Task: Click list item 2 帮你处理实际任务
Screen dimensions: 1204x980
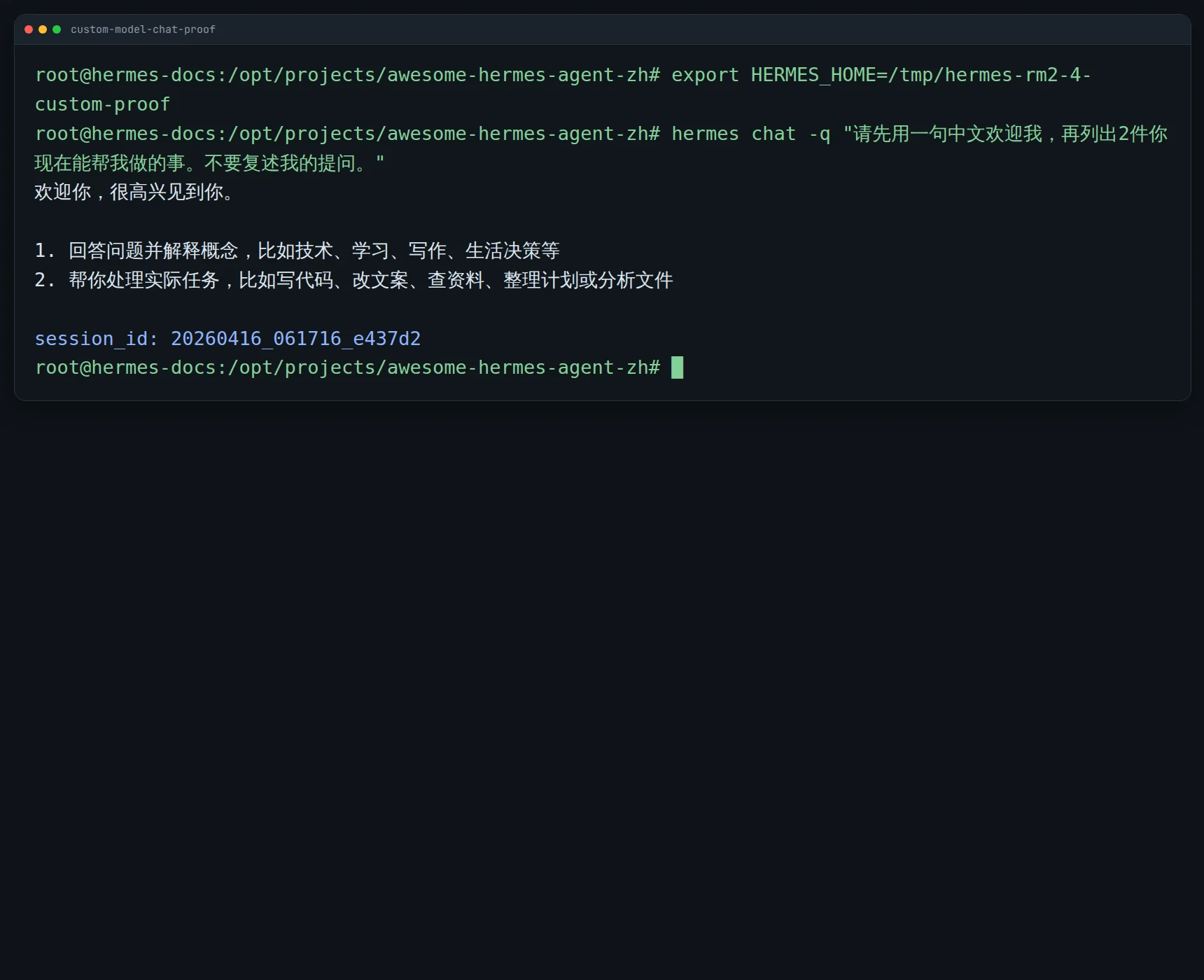Action: point(354,280)
